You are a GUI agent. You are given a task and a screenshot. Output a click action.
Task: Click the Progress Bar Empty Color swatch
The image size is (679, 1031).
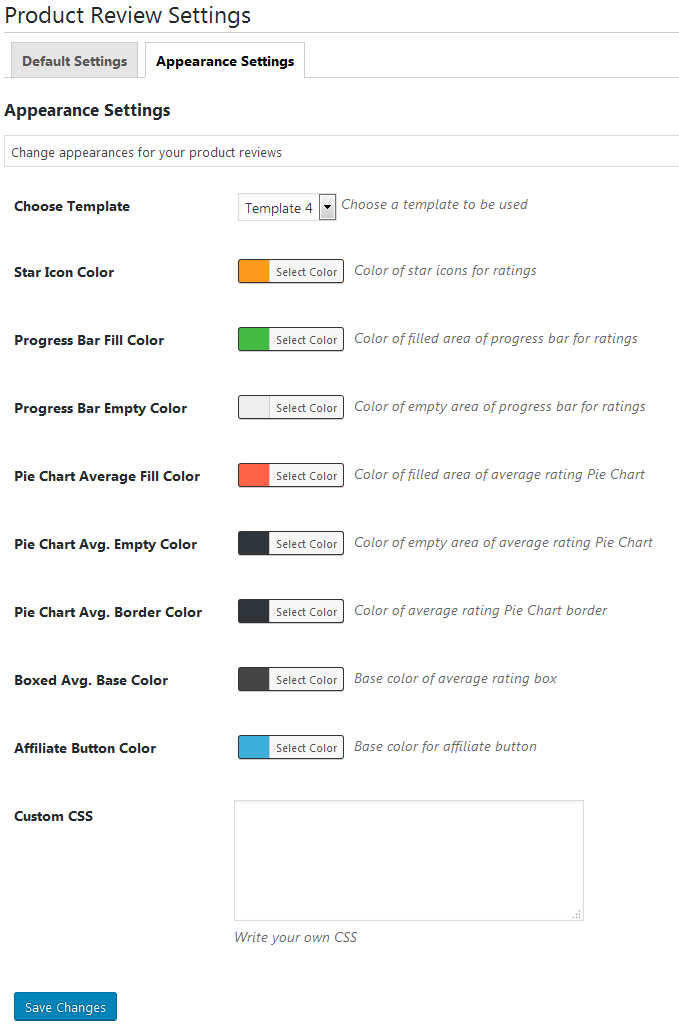pos(254,407)
